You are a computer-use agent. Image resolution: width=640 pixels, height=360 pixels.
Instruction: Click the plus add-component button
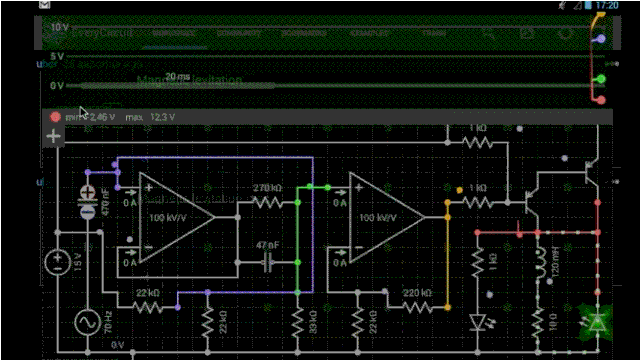point(53,136)
